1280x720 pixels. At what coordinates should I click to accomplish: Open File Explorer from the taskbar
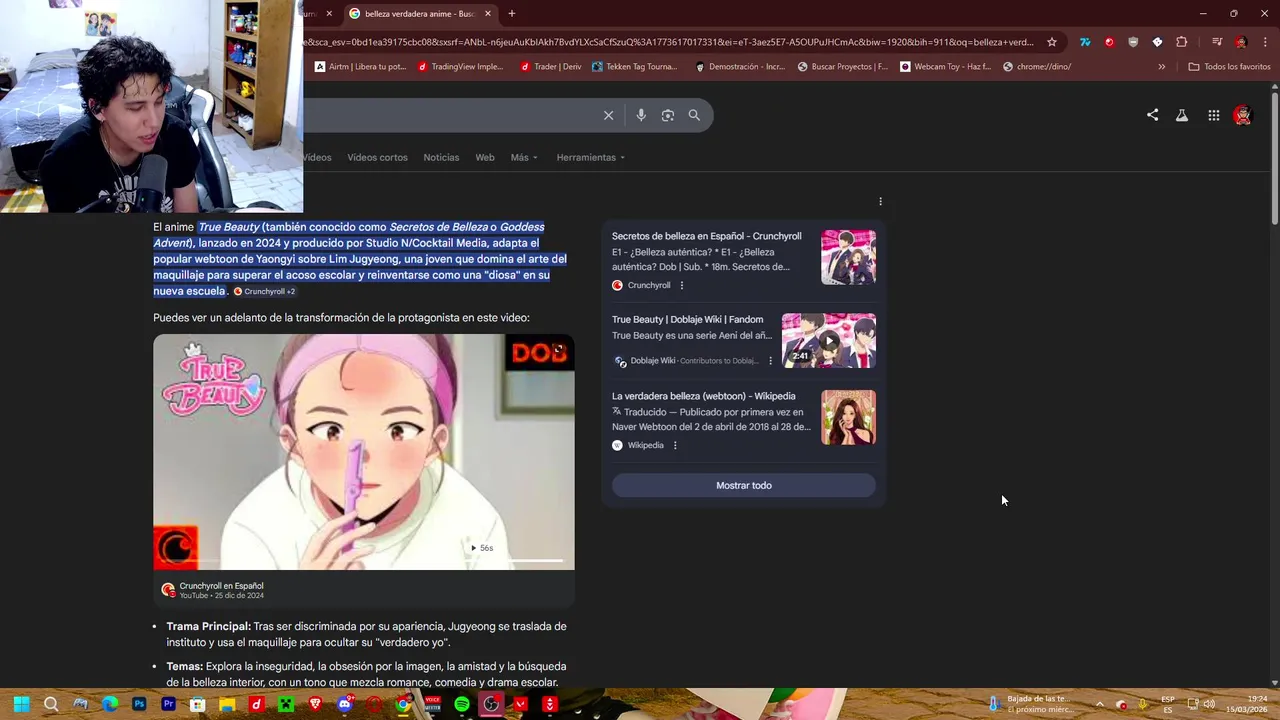point(227,704)
